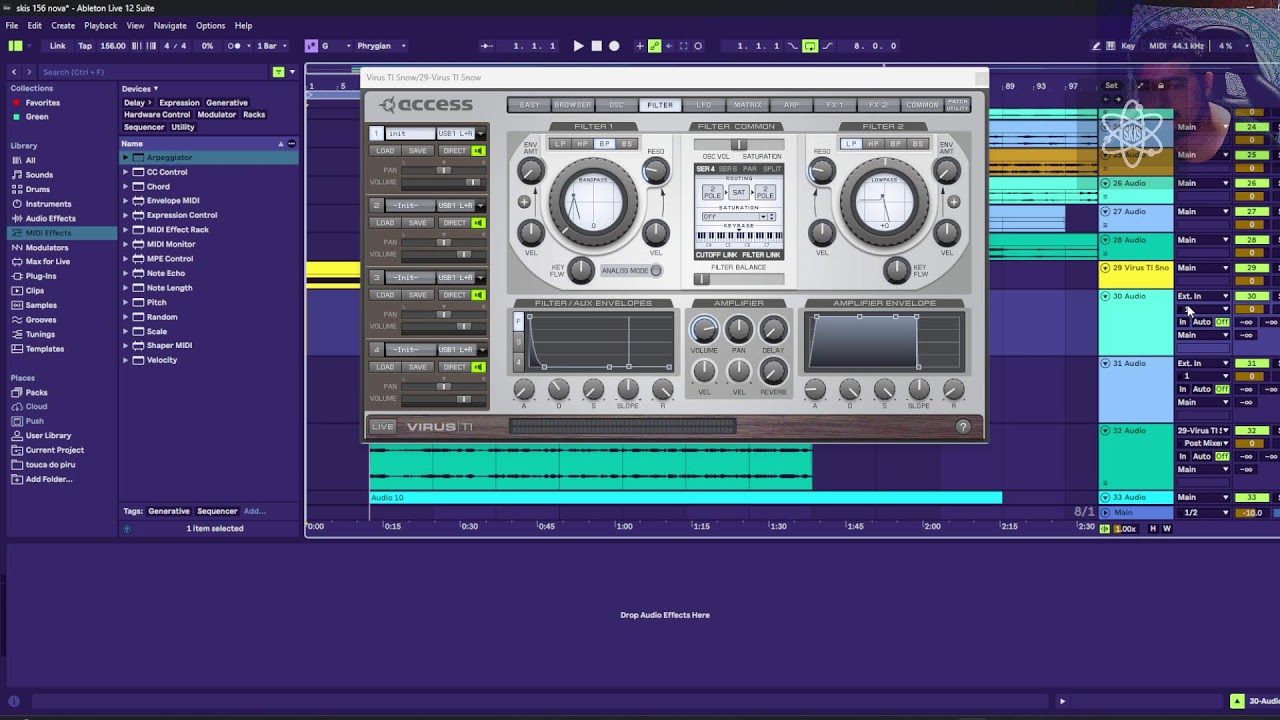Stop playback with the Stop button
The width and height of the screenshot is (1280, 720).
(597, 46)
